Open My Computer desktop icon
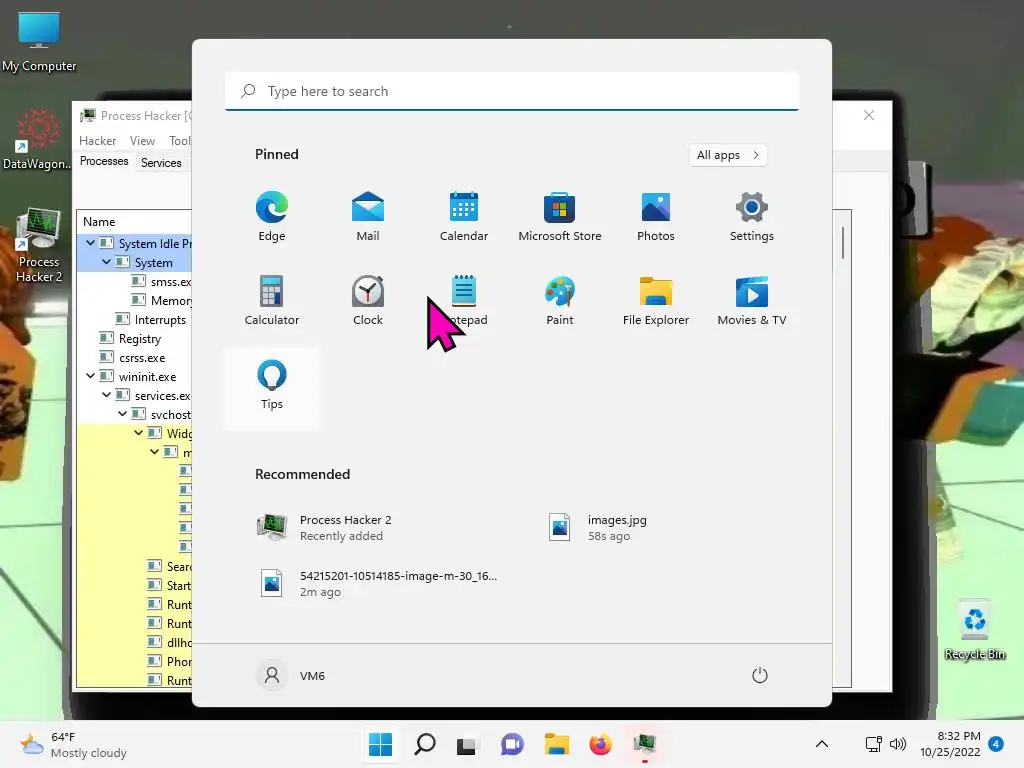Viewport: 1024px width, 768px height. (39, 42)
